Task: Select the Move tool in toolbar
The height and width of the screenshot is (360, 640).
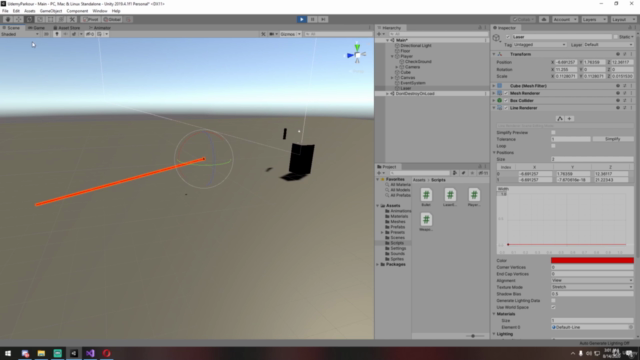Action: pyautogui.click(x=18, y=19)
